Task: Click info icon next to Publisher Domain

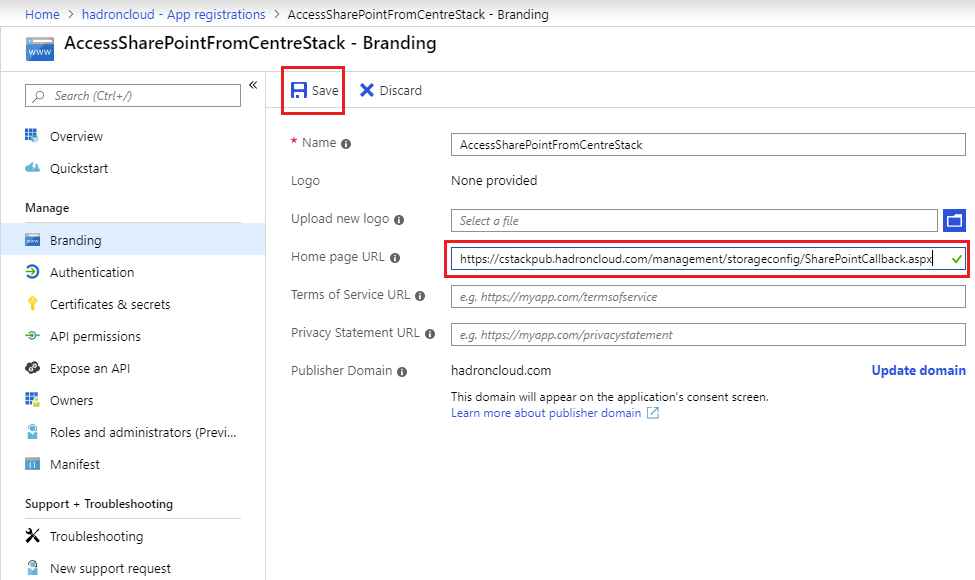Action: (402, 372)
